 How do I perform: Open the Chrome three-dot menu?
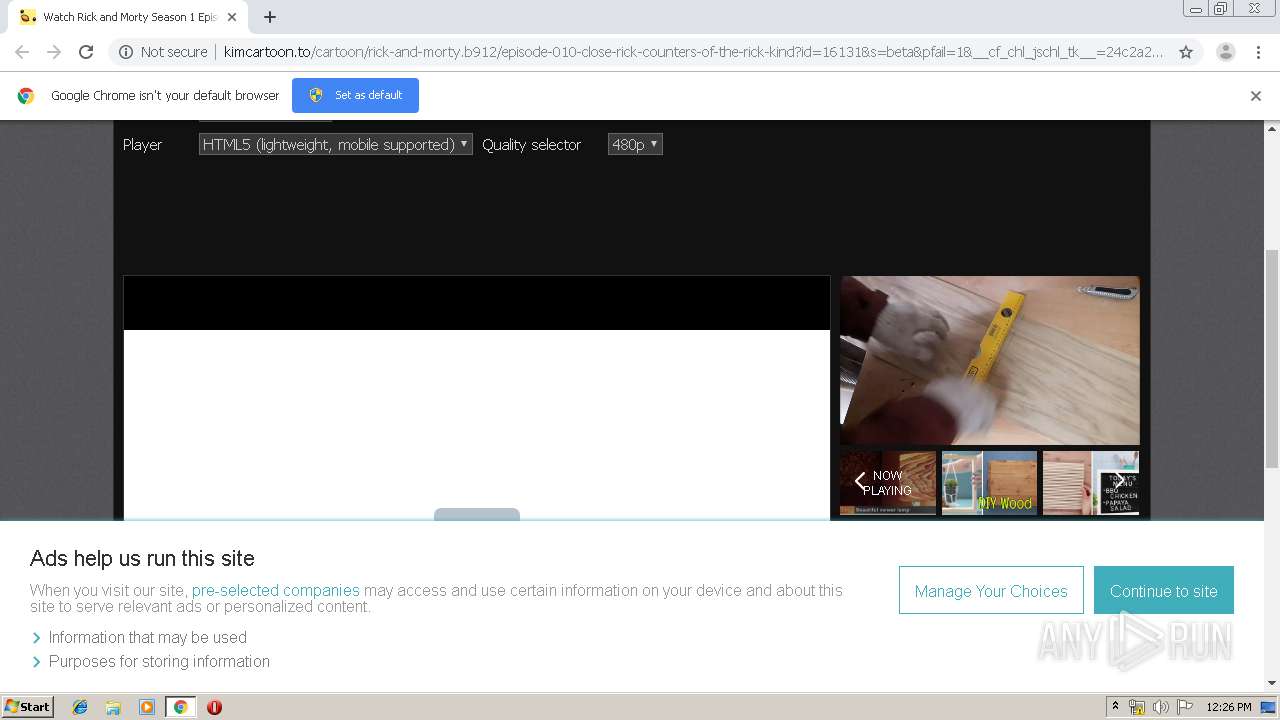coord(1258,52)
